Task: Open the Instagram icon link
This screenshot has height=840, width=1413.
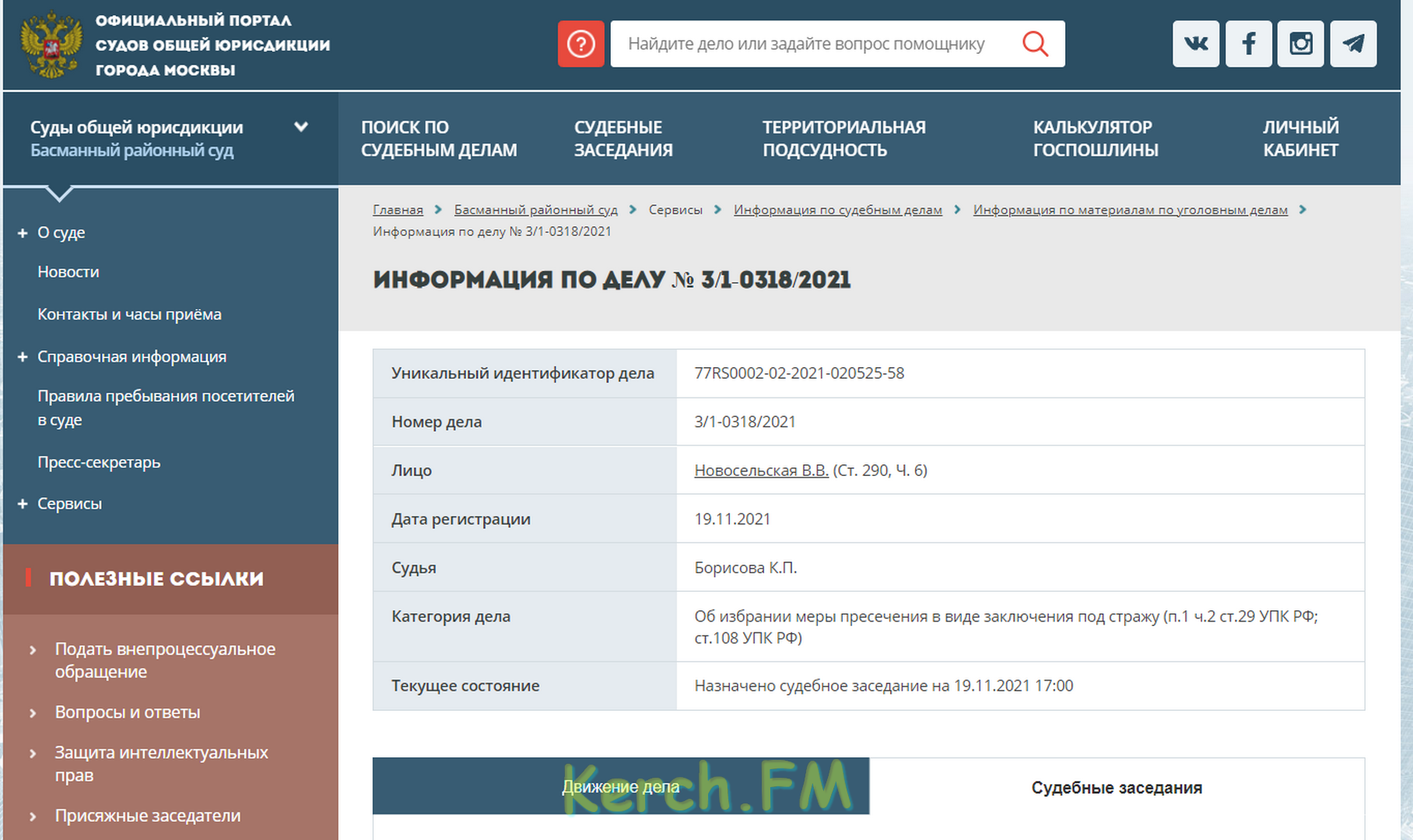Action: 1300,44
